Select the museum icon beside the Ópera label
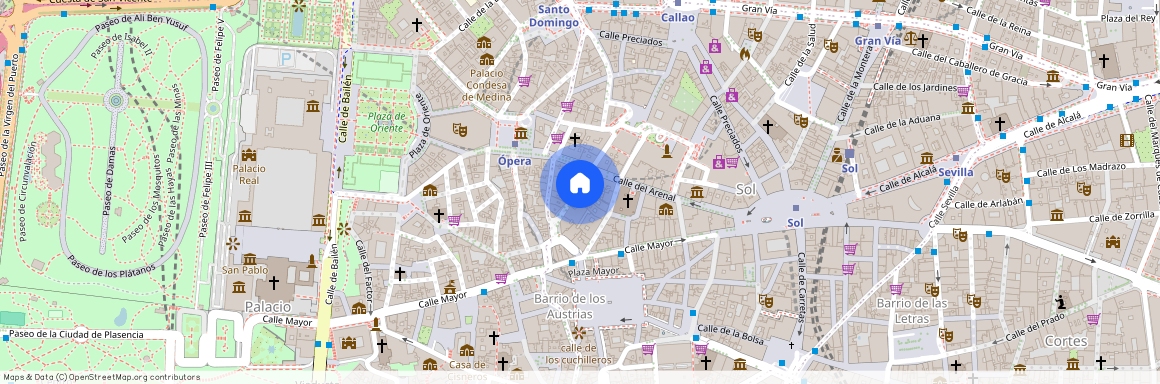 (520, 133)
